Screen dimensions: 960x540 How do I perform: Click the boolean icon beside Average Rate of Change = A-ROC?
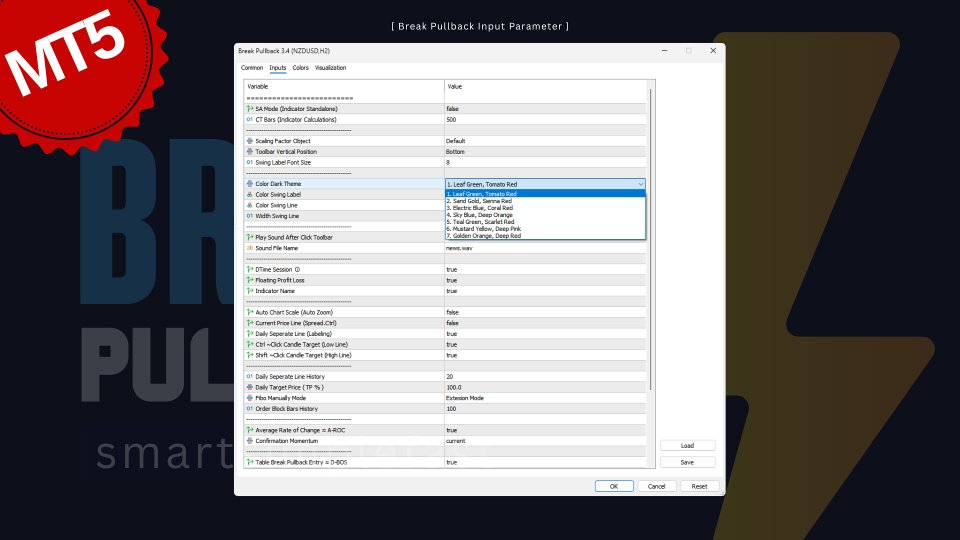pyautogui.click(x=250, y=430)
